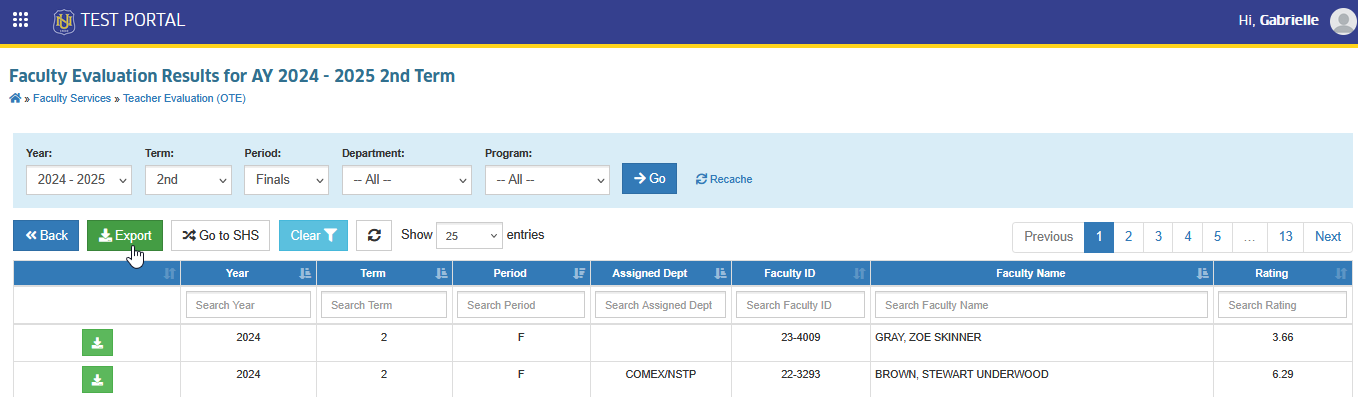Open the Department dropdown
The height and width of the screenshot is (397, 1358).
(x=406, y=179)
